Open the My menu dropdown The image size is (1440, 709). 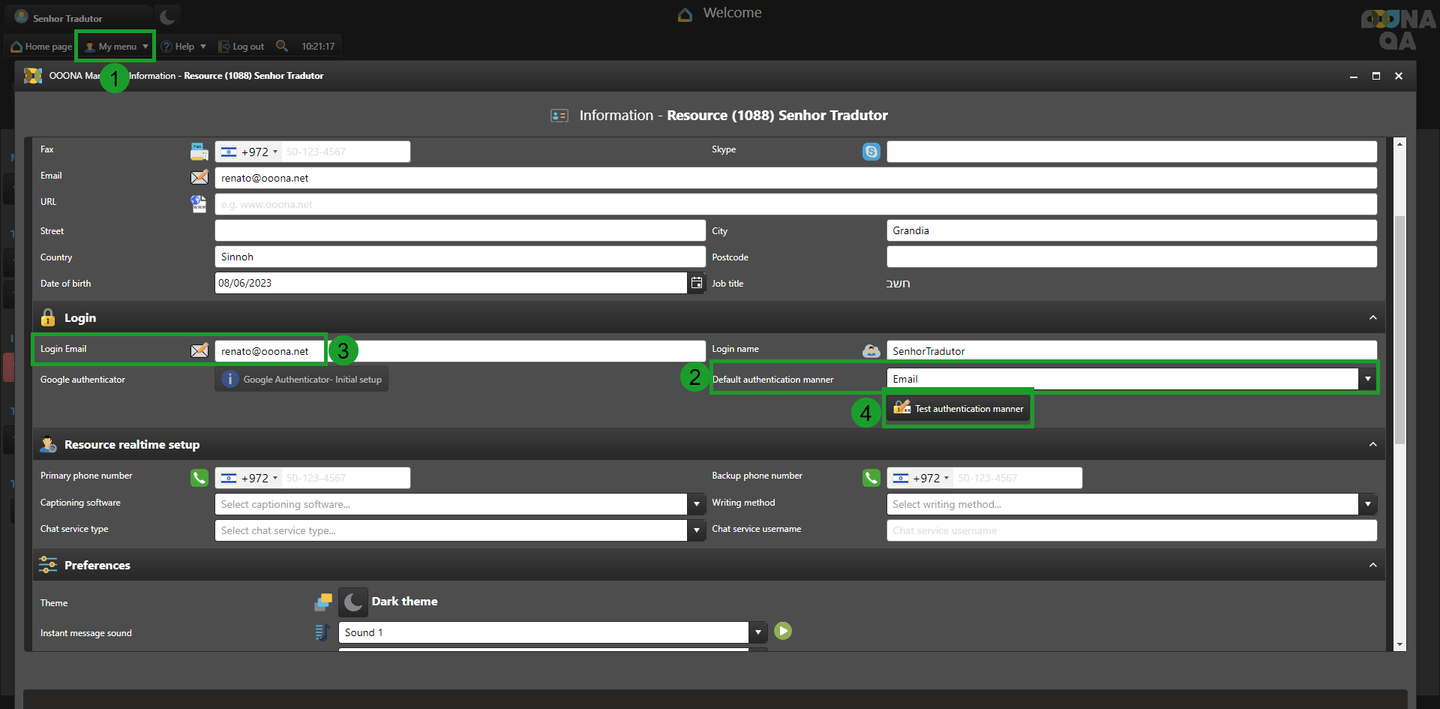(116, 46)
